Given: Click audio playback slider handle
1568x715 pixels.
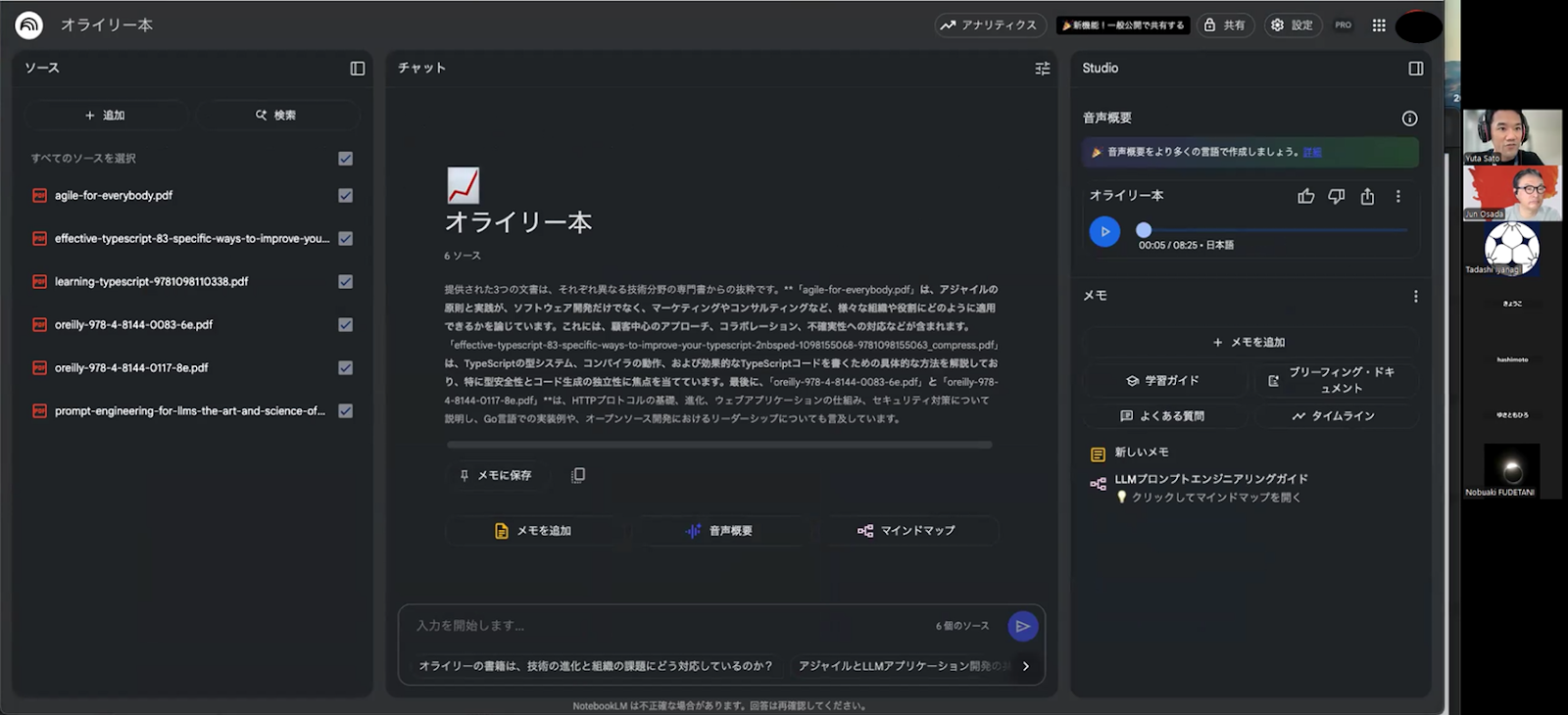Looking at the screenshot, I should pos(1144,230).
